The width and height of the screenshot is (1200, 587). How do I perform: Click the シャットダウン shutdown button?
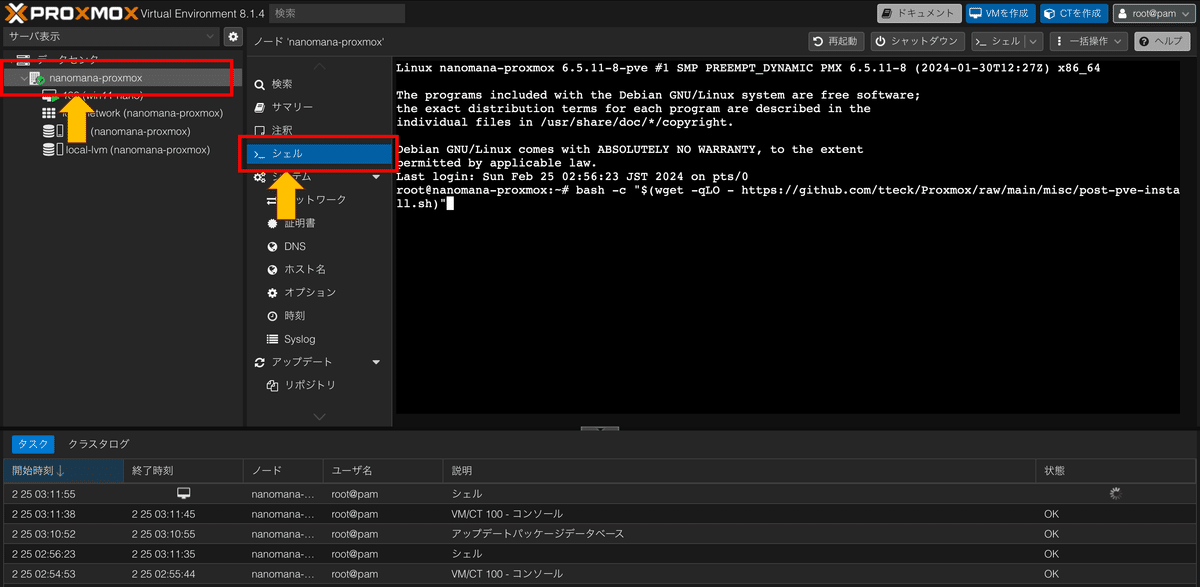tap(916, 41)
